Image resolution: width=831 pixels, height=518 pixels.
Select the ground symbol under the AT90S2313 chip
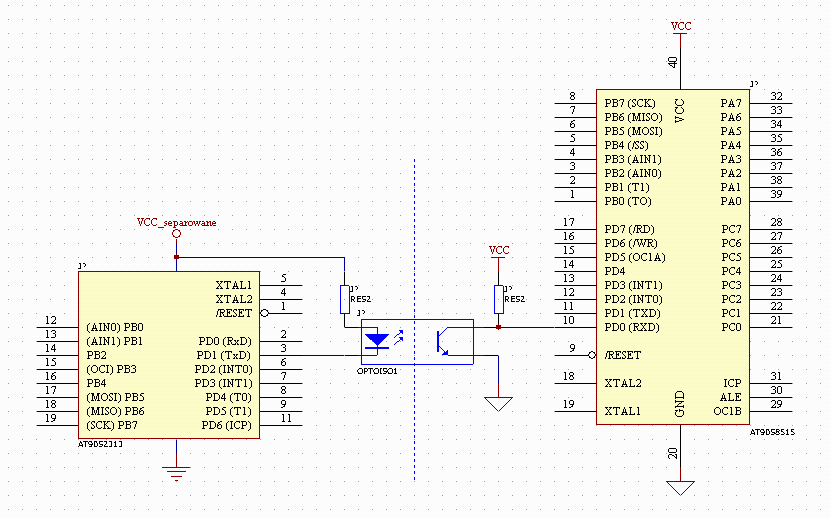177,473
